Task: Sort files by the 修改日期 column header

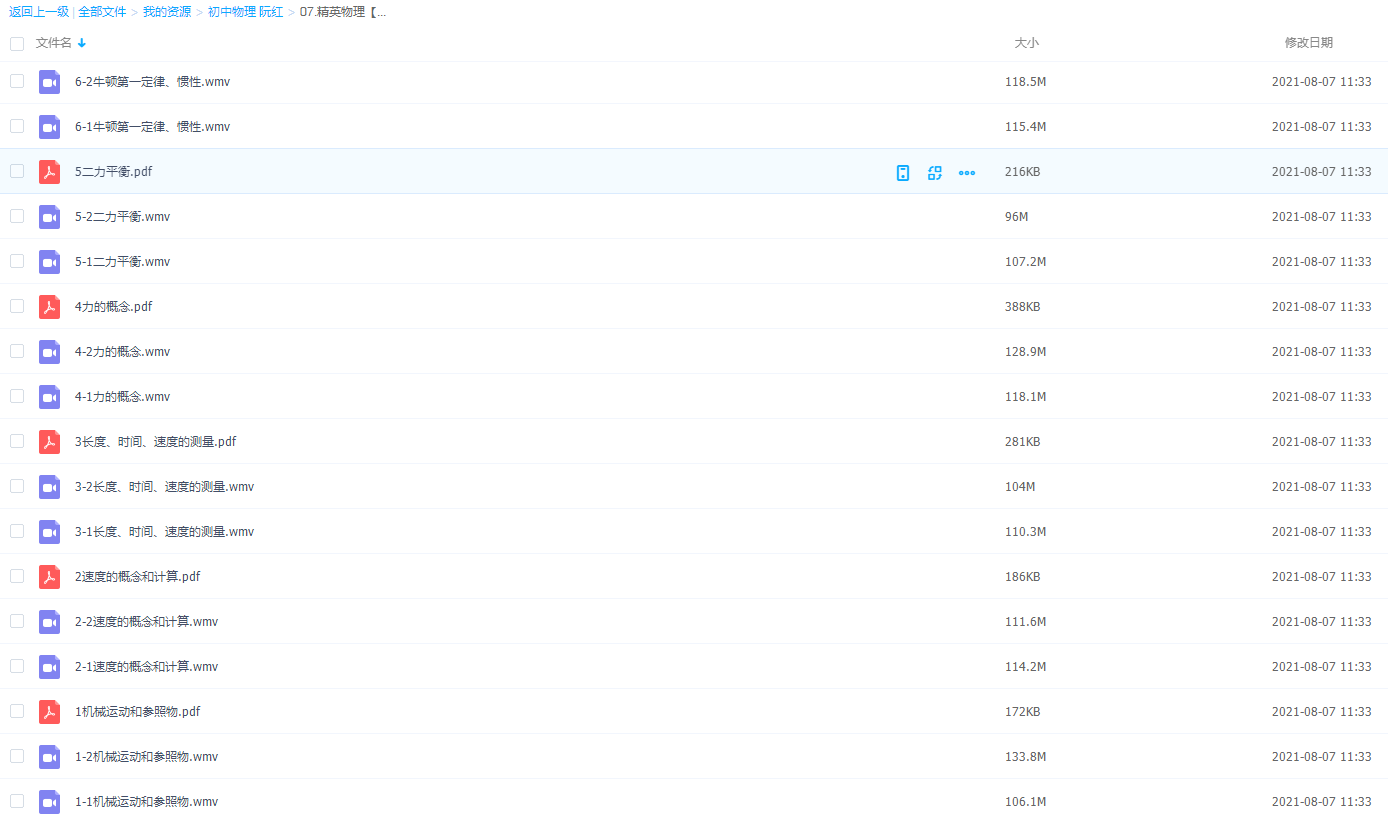Action: [1308, 43]
